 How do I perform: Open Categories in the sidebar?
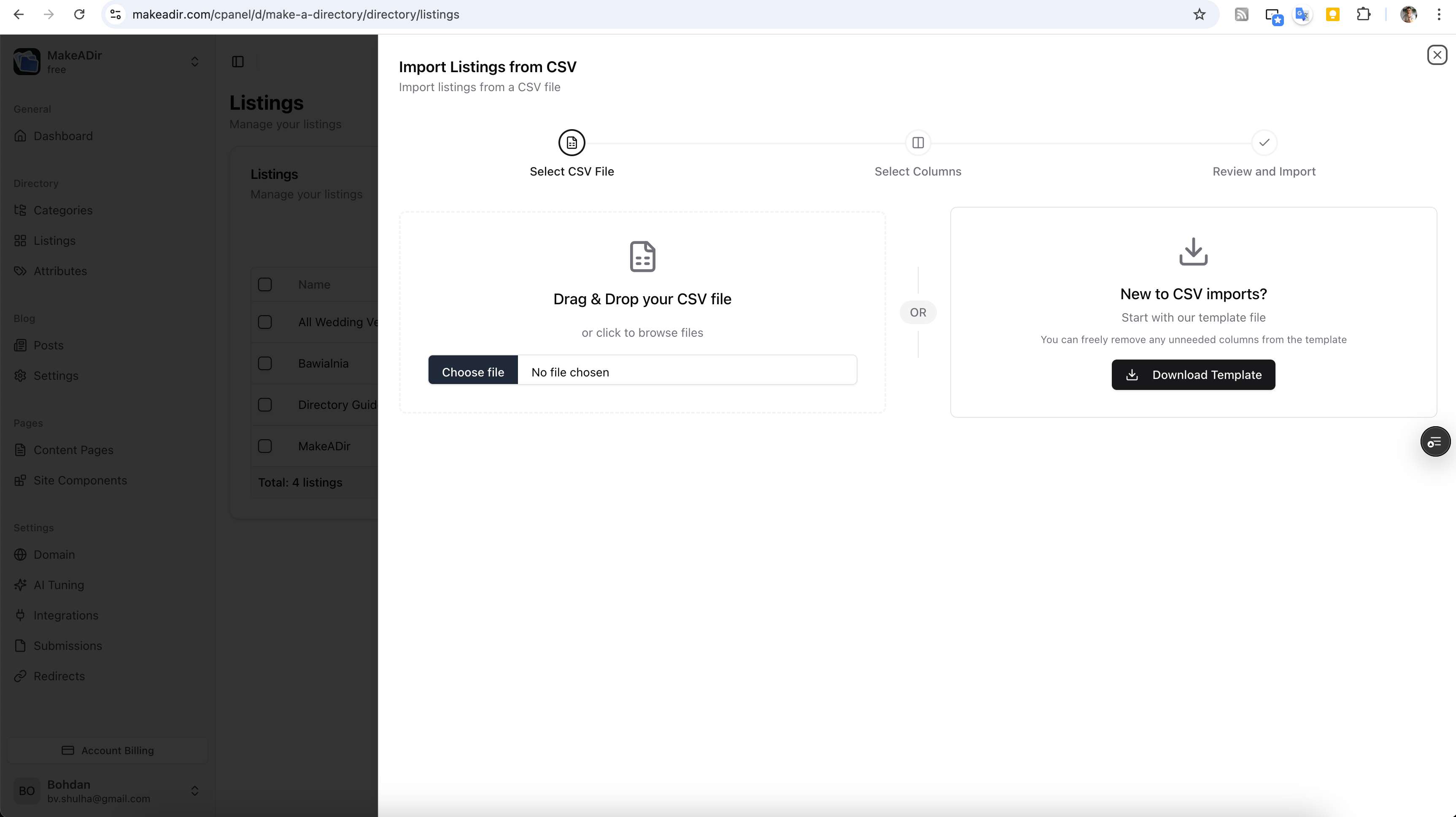coord(63,210)
